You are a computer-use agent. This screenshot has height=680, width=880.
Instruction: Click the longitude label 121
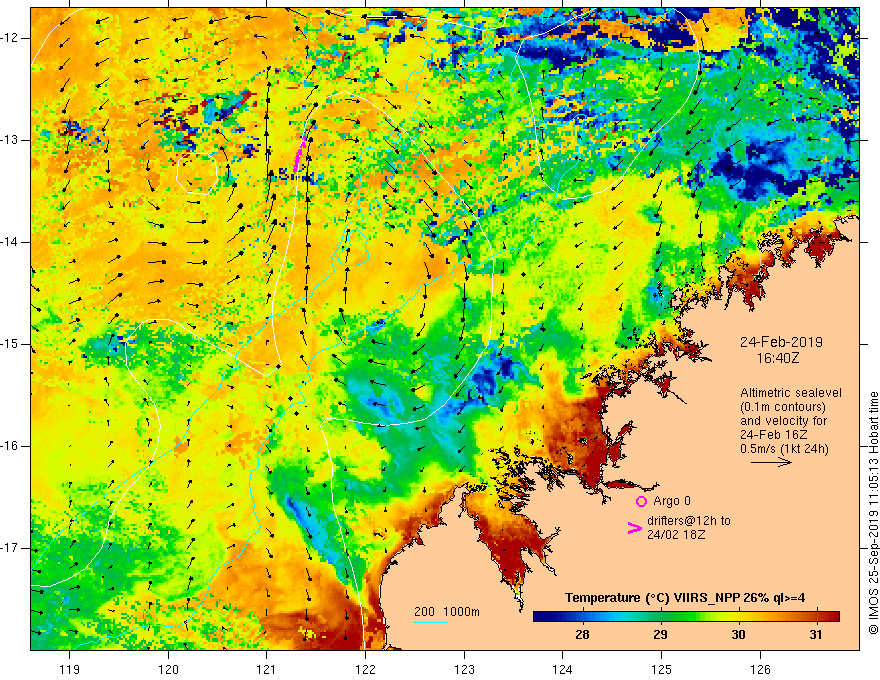(x=267, y=669)
